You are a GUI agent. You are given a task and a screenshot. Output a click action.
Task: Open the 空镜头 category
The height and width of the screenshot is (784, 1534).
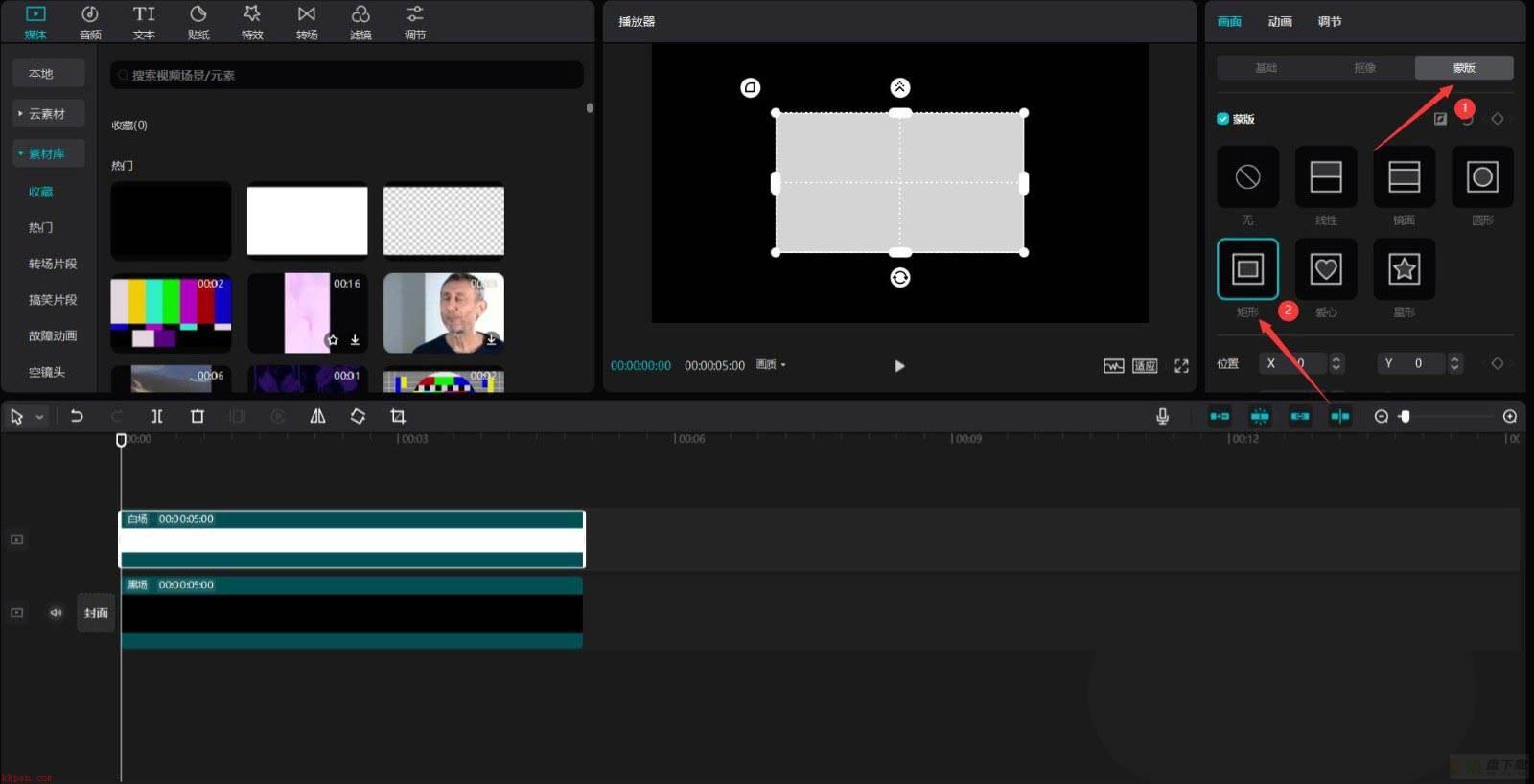pos(47,373)
